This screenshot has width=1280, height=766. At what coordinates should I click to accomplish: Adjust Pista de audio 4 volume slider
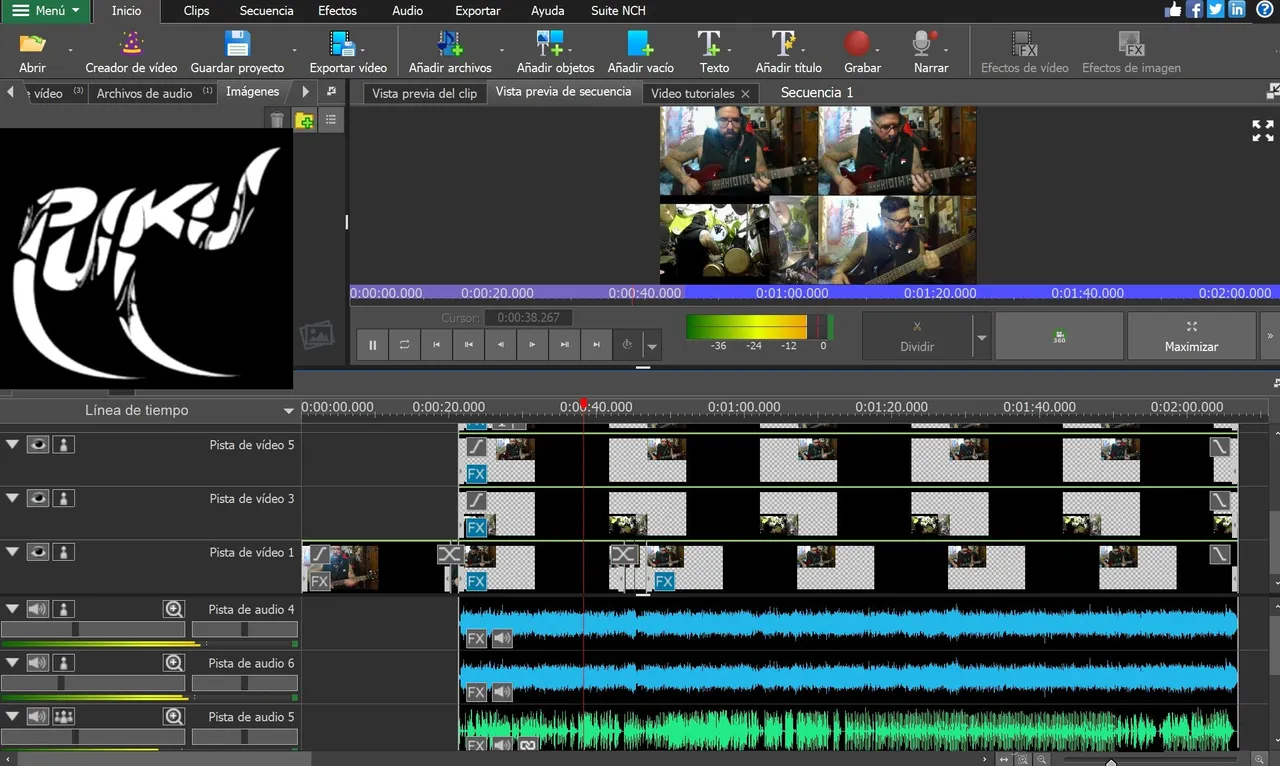pos(93,629)
